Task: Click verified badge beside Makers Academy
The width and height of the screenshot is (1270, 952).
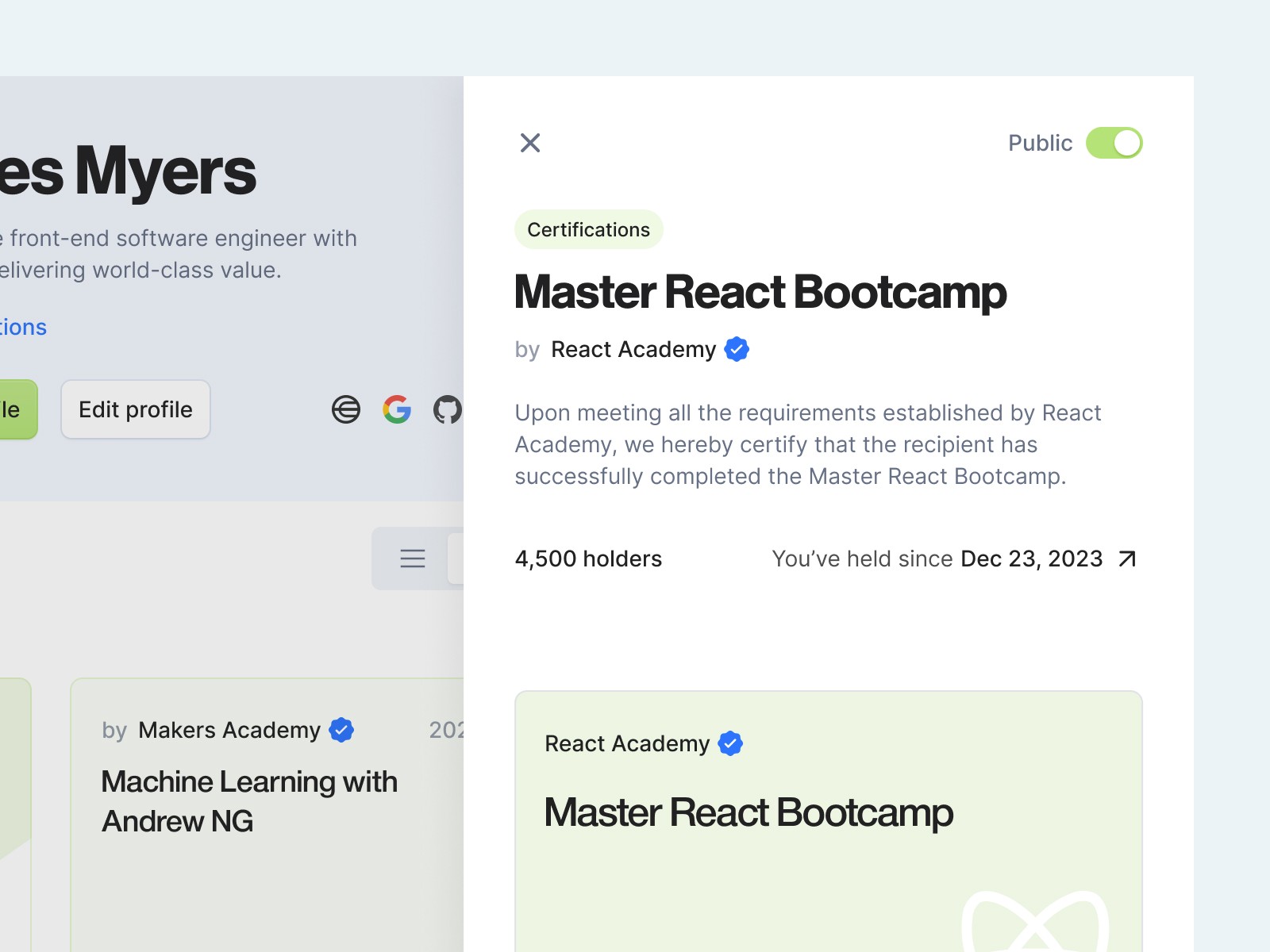Action: tap(341, 730)
